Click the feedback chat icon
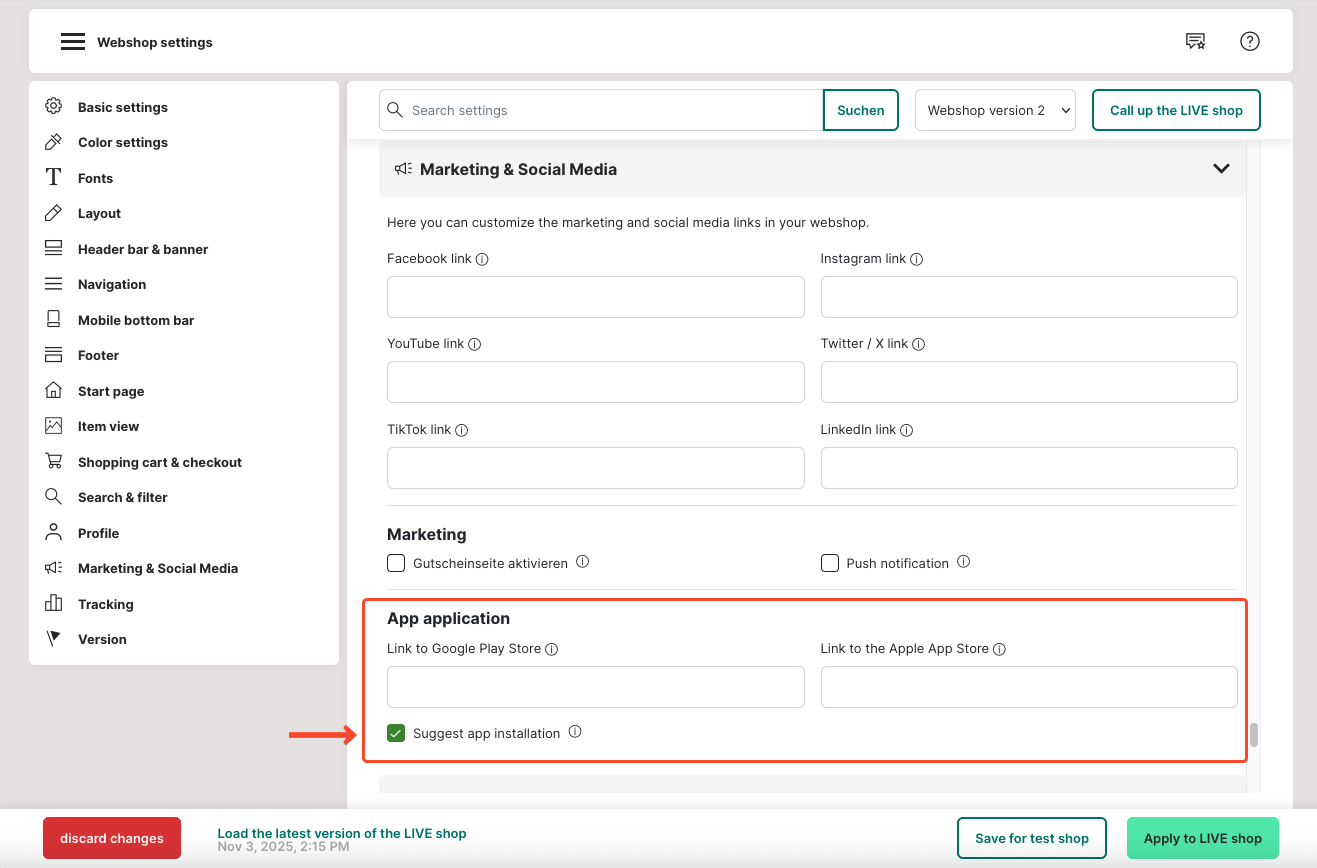Image resolution: width=1317 pixels, height=868 pixels. [1195, 41]
